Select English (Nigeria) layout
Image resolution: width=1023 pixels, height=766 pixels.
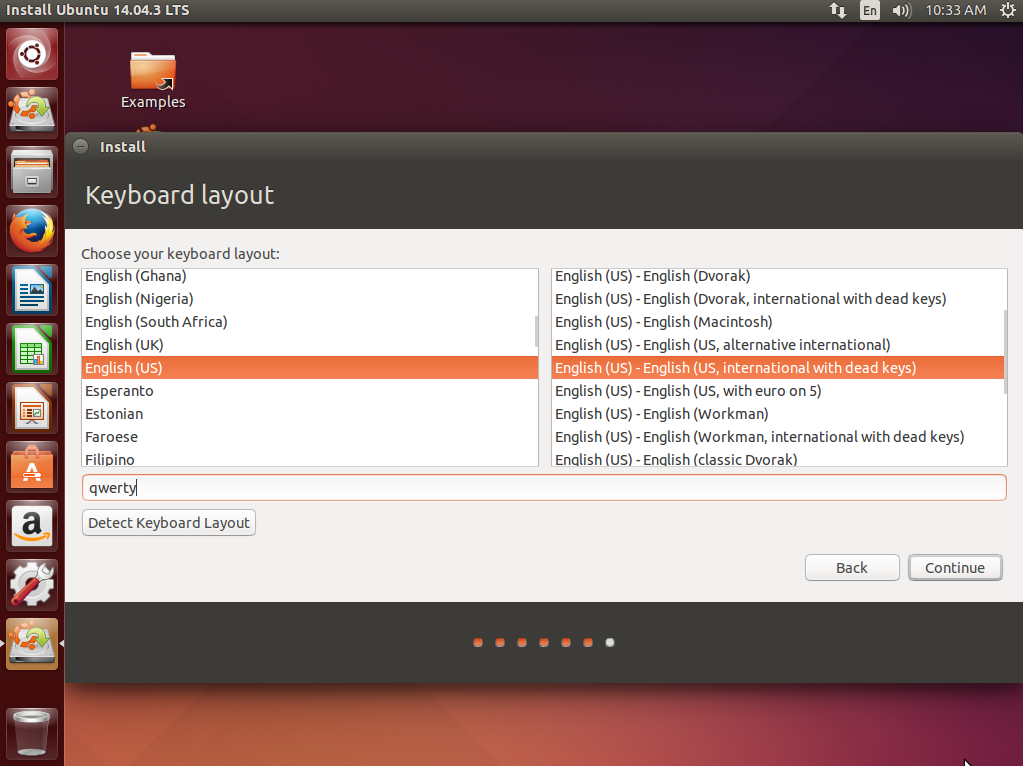[x=310, y=299]
